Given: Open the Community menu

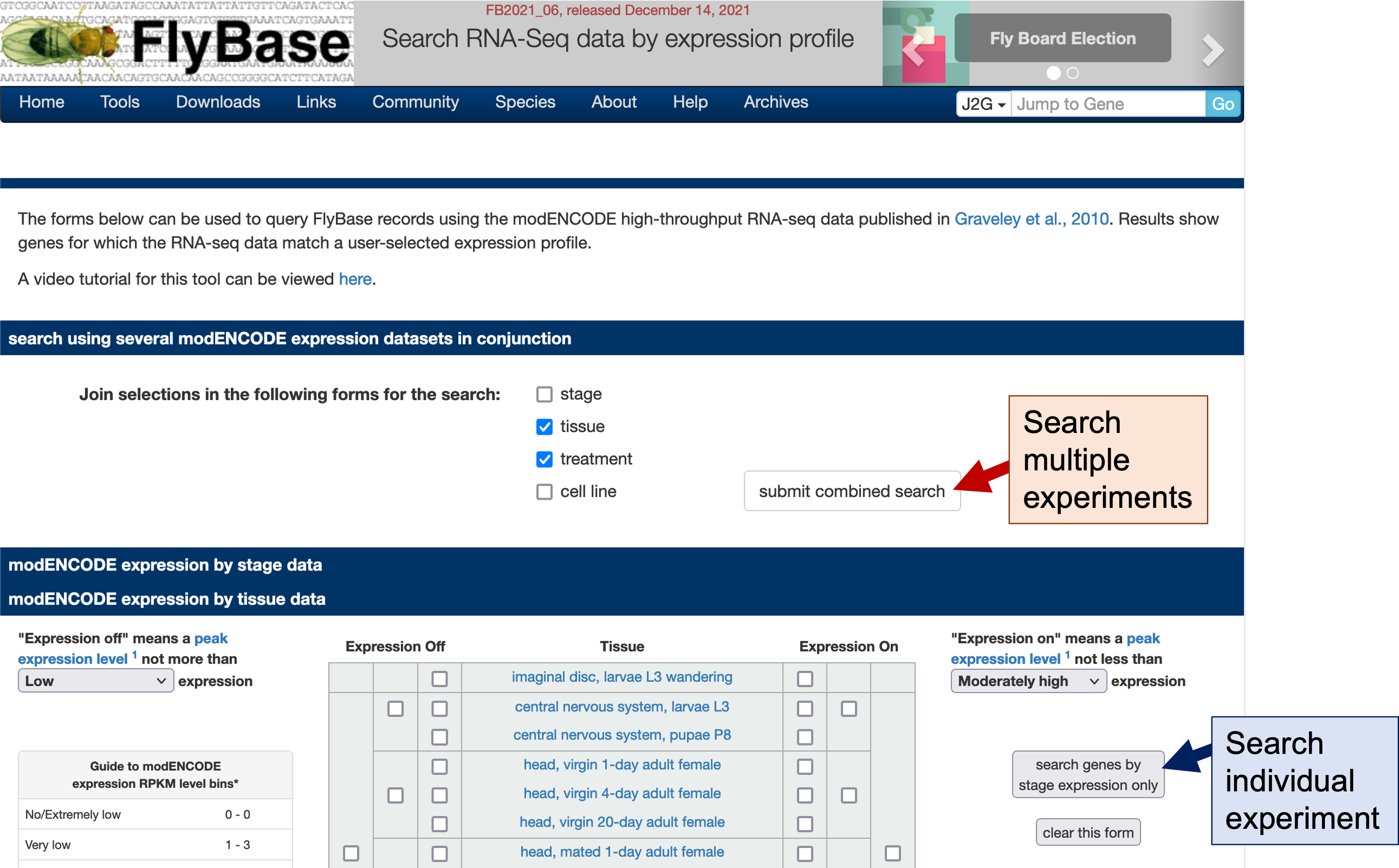Looking at the screenshot, I should (416, 102).
